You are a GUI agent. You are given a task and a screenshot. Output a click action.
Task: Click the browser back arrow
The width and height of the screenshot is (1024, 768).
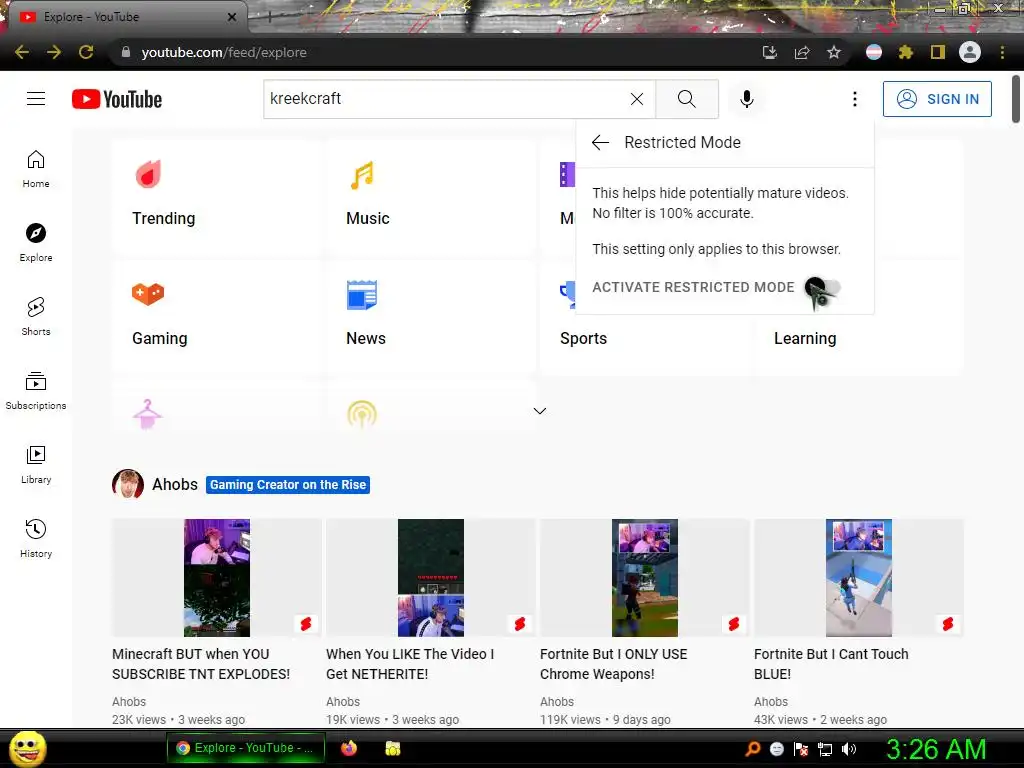(22, 52)
